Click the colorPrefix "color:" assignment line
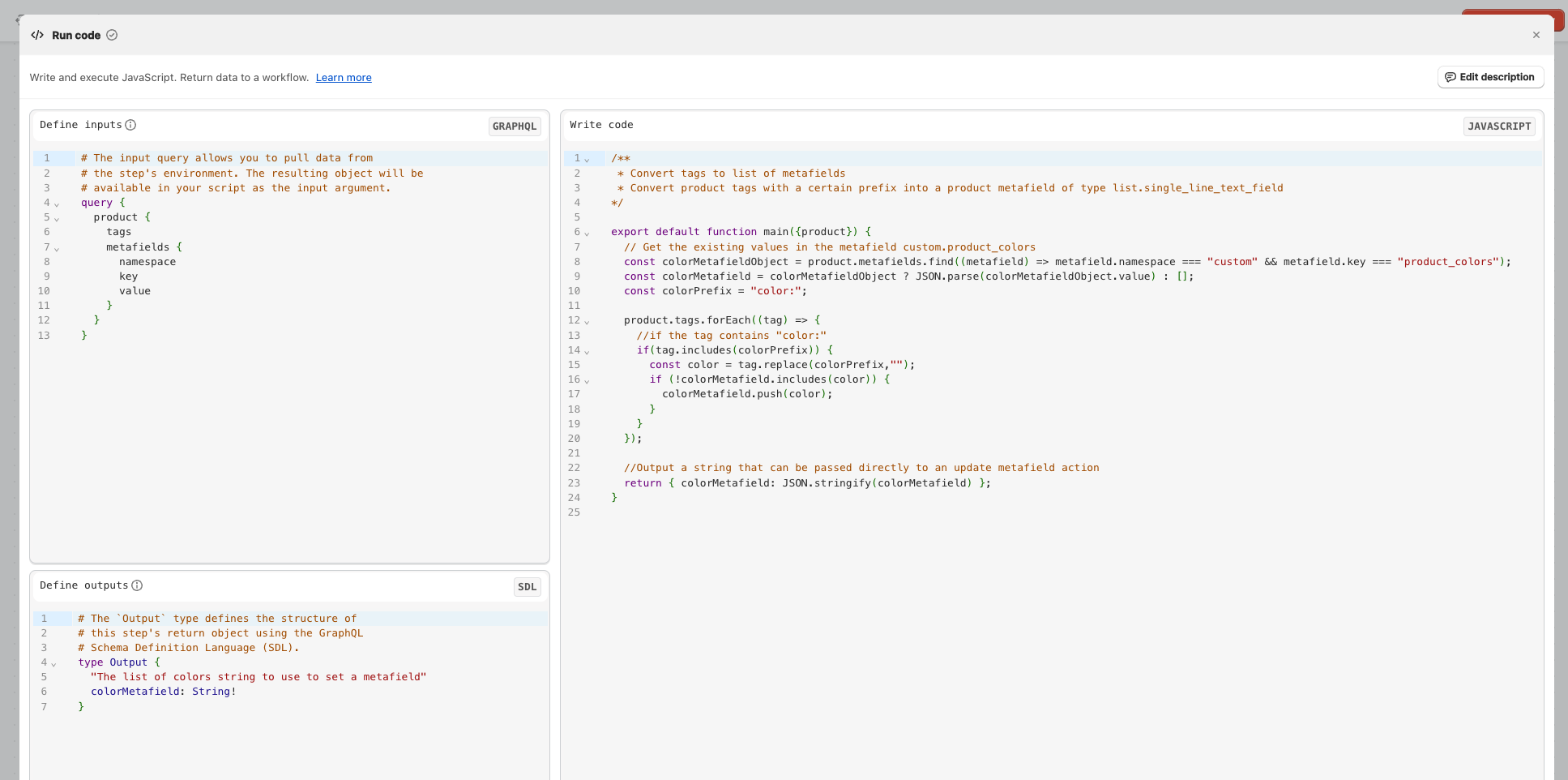 click(x=716, y=291)
